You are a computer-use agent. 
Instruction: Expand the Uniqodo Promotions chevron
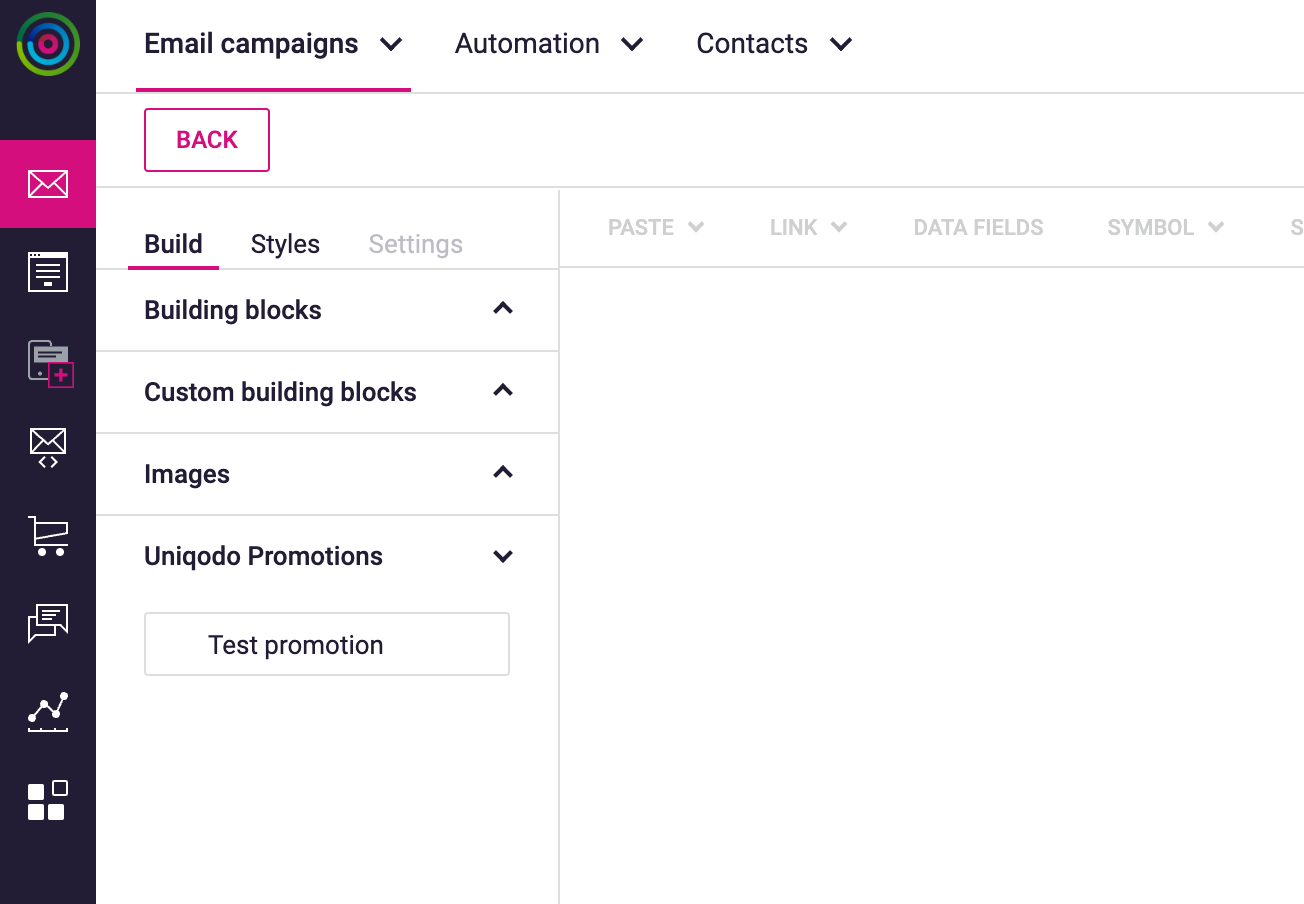[x=503, y=556]
